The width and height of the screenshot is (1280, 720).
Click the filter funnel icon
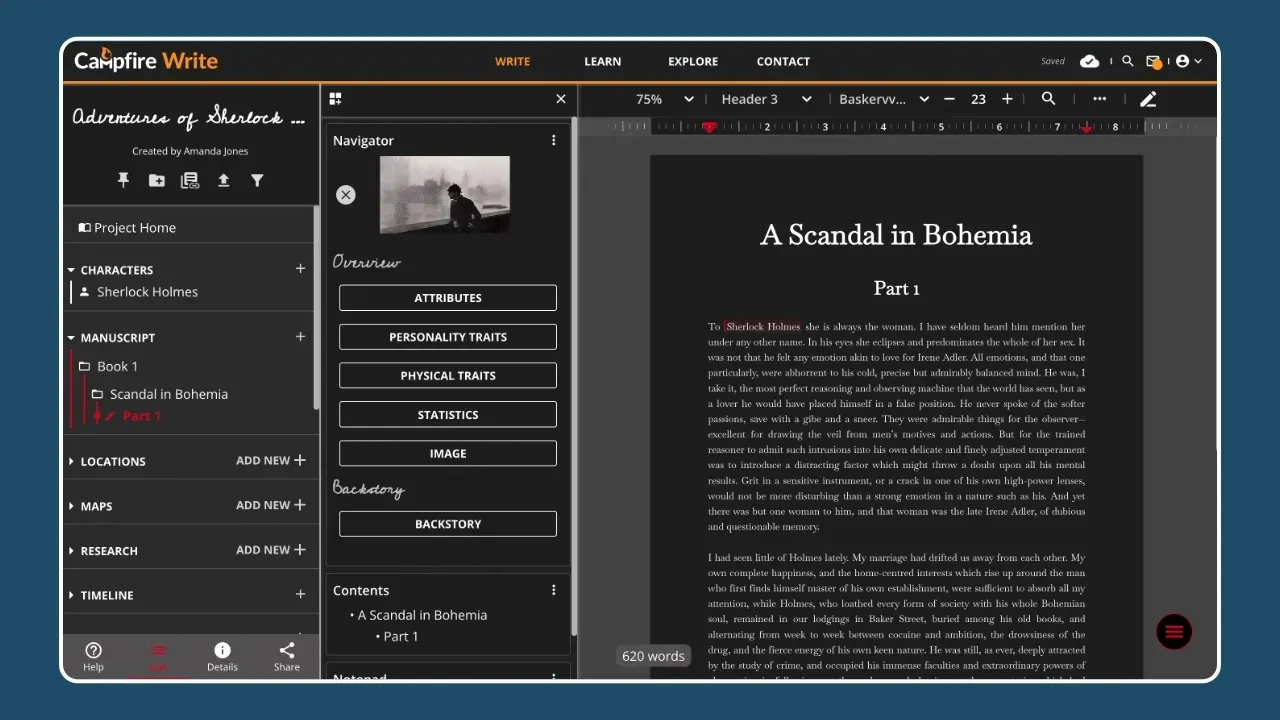257,180
